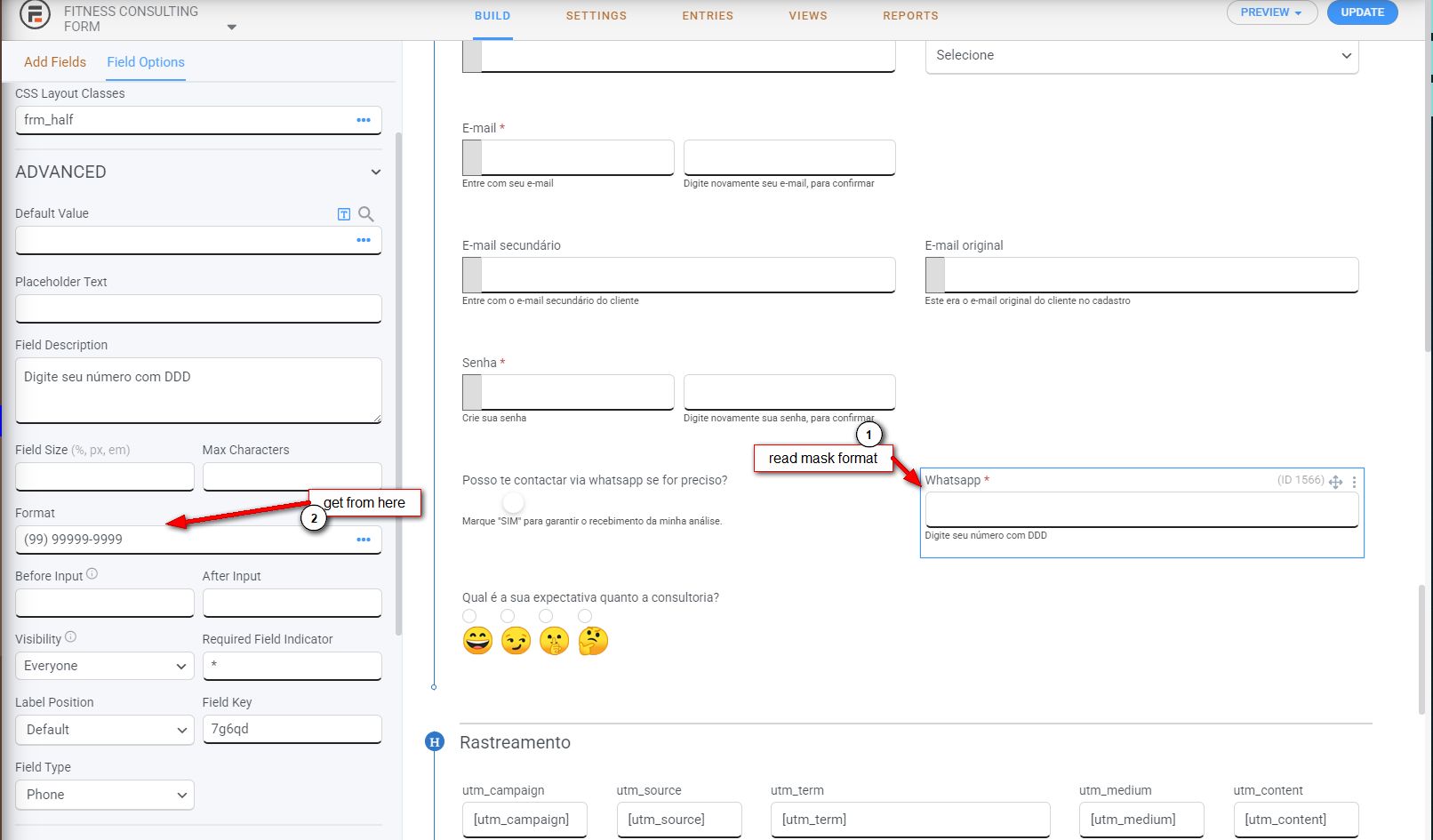Go to the SETTINGS tab
1433x840 pixels.
(x=596, y=16)
